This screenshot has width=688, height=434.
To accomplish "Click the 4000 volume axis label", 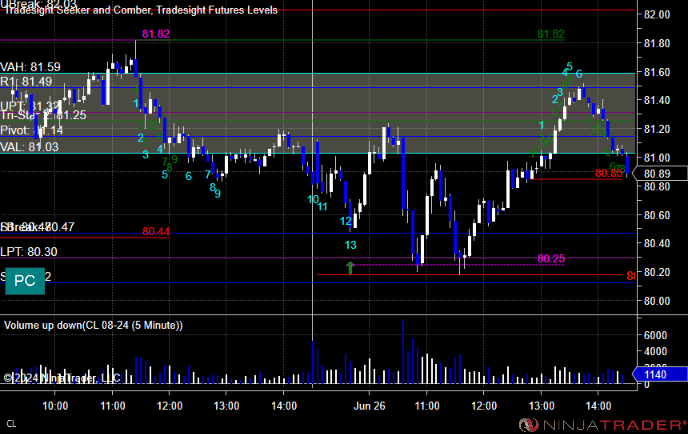I will click(655, 352).
